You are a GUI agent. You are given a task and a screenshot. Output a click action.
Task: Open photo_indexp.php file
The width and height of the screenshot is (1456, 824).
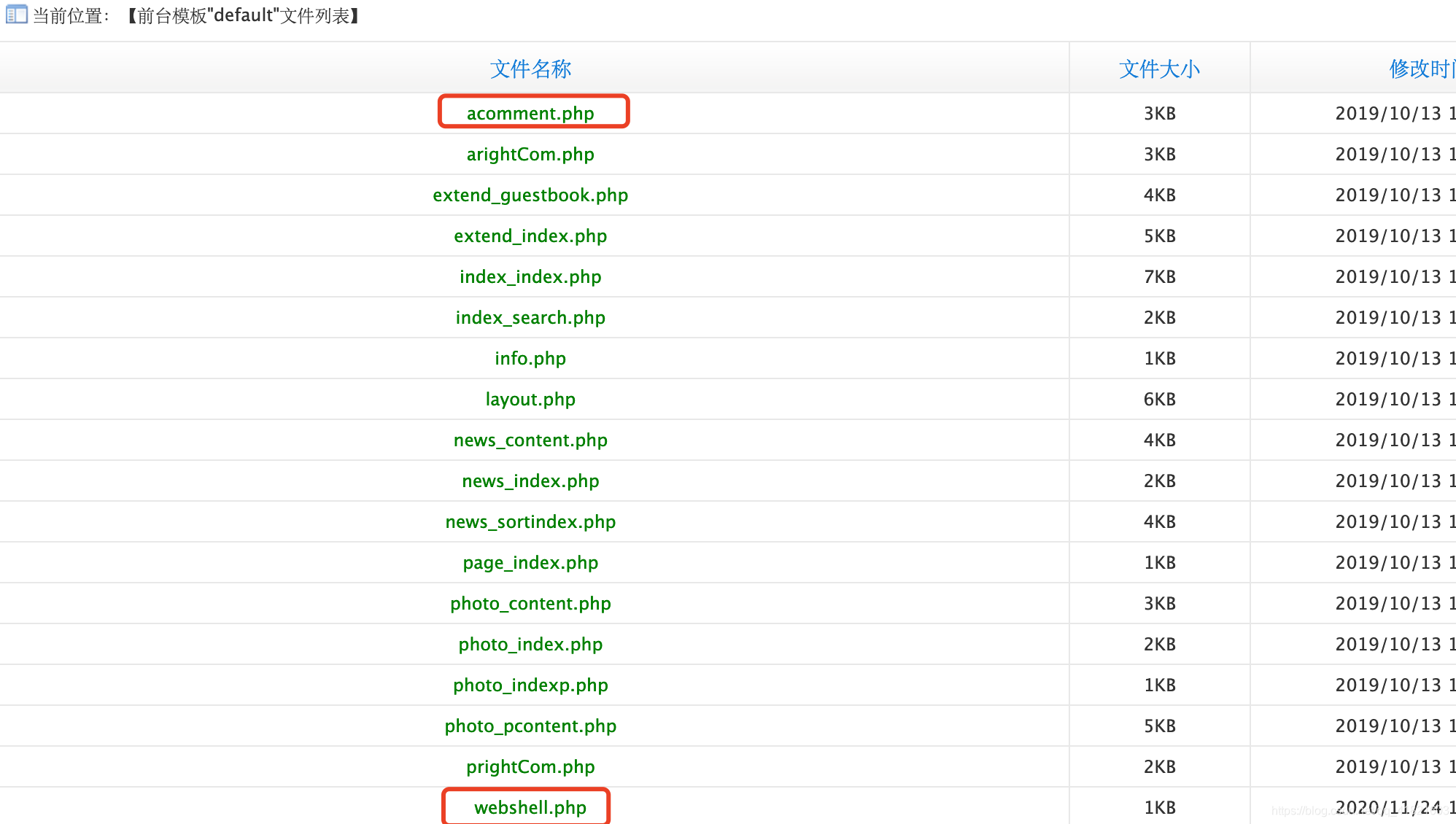tap(530, 685)
